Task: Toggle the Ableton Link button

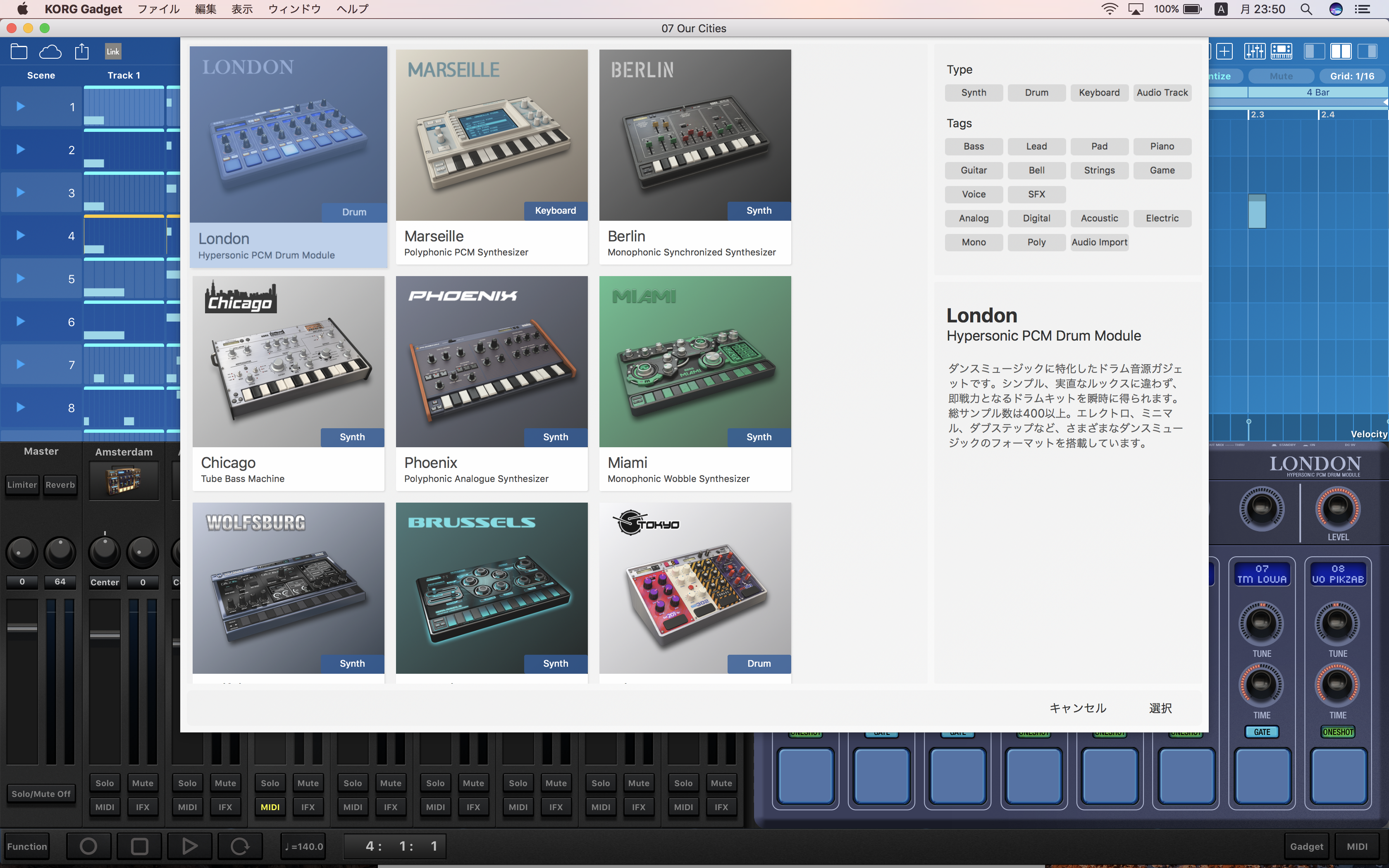Action: click(113, 52)
